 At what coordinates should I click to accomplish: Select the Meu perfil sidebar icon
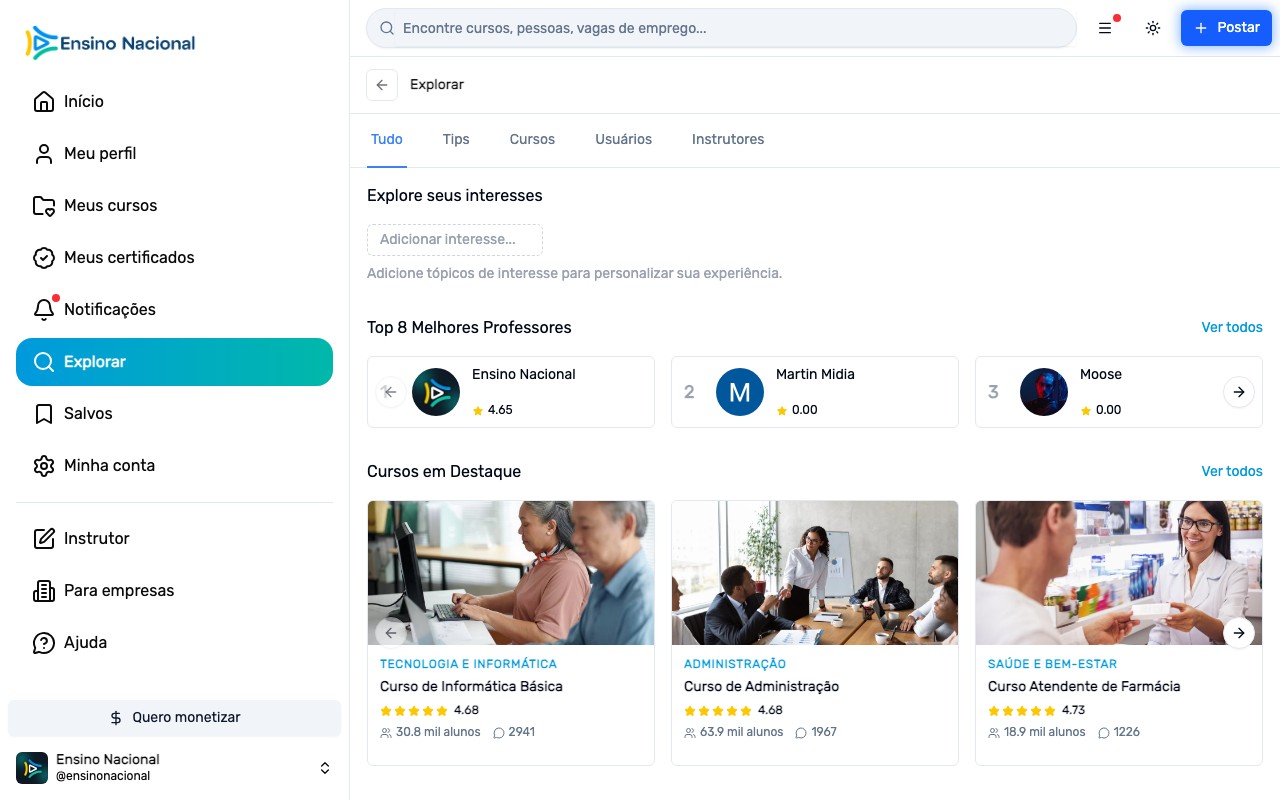[44, 153]
